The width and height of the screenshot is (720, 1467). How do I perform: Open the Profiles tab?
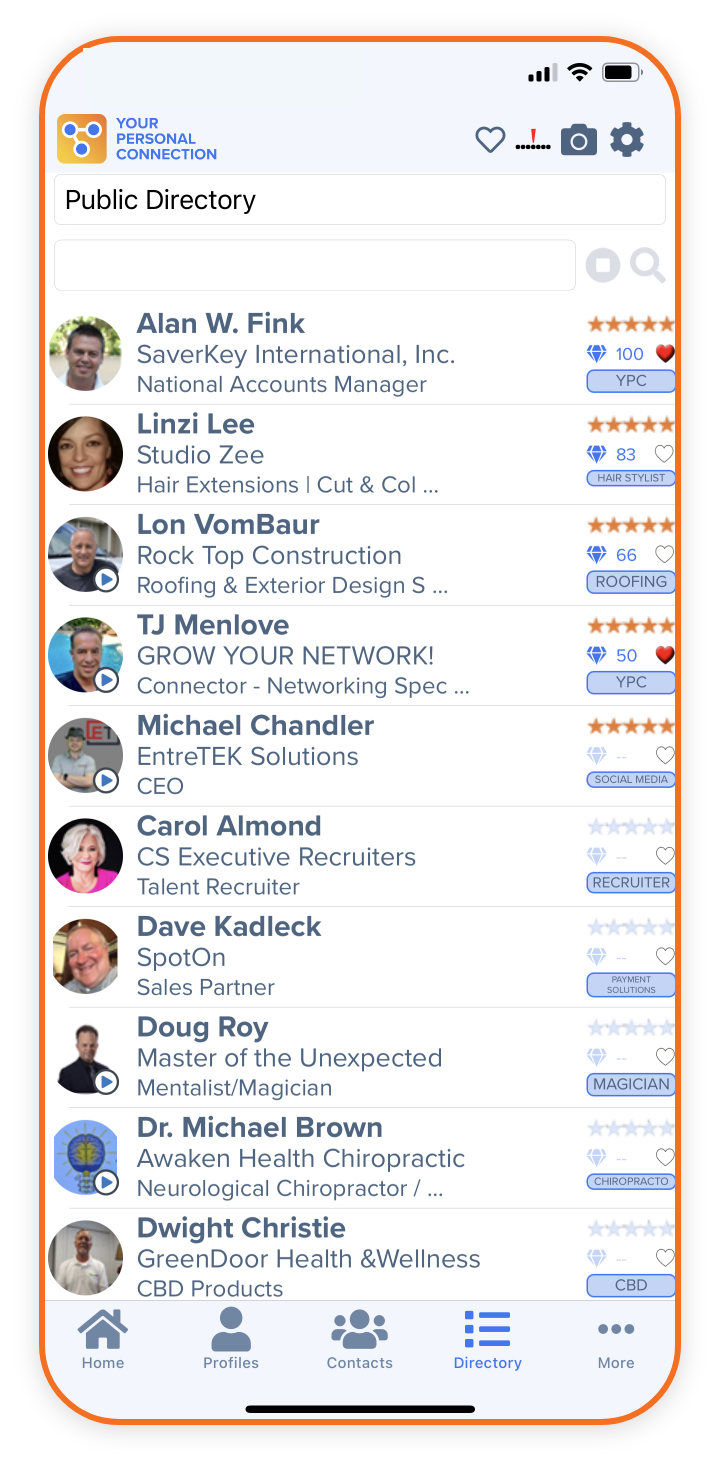(x=231, y=1340)
